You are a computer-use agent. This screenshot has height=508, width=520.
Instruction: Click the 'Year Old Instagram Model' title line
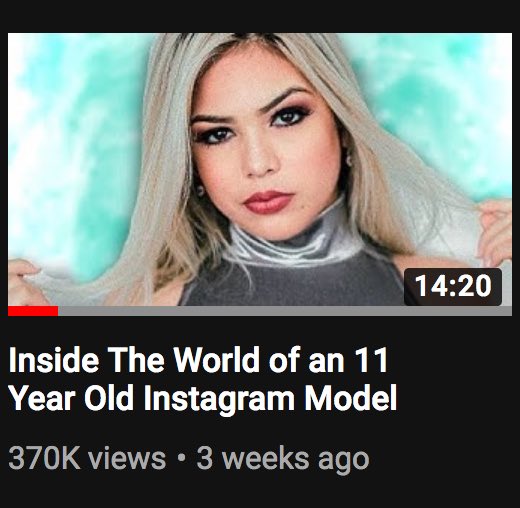203,398
